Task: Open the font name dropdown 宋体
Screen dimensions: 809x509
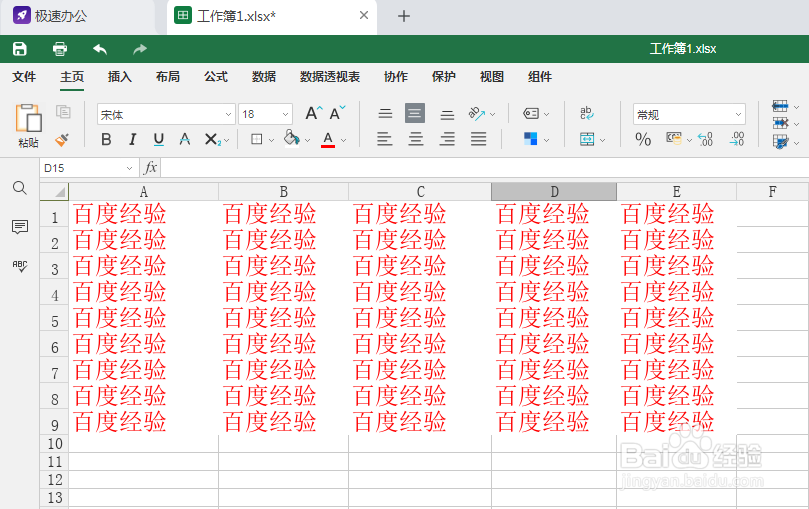Action: [x=166, y=114]
